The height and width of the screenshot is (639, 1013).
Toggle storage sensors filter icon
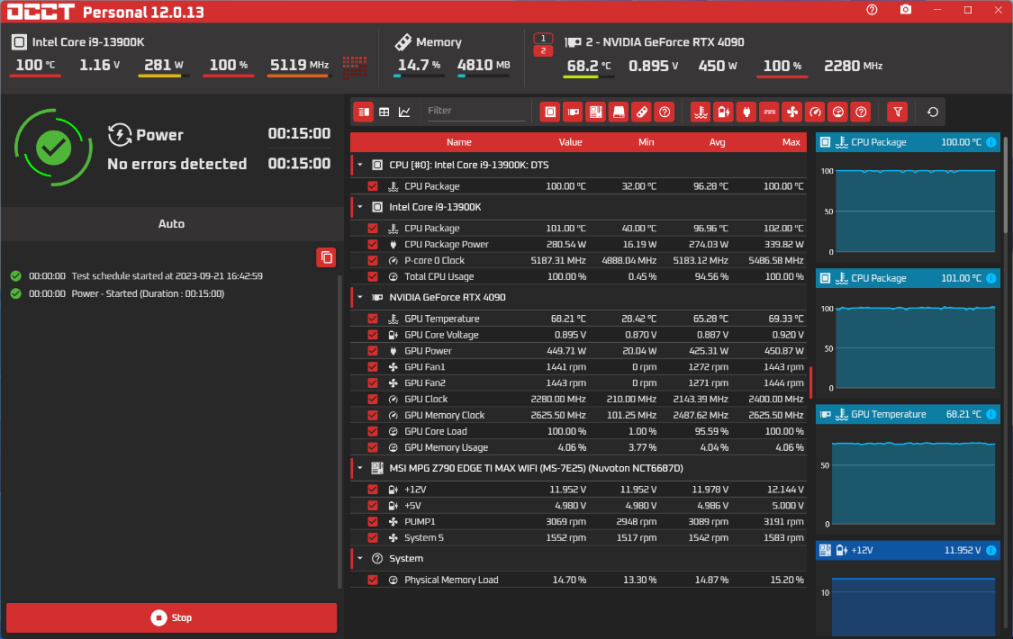tap(619, 112)
